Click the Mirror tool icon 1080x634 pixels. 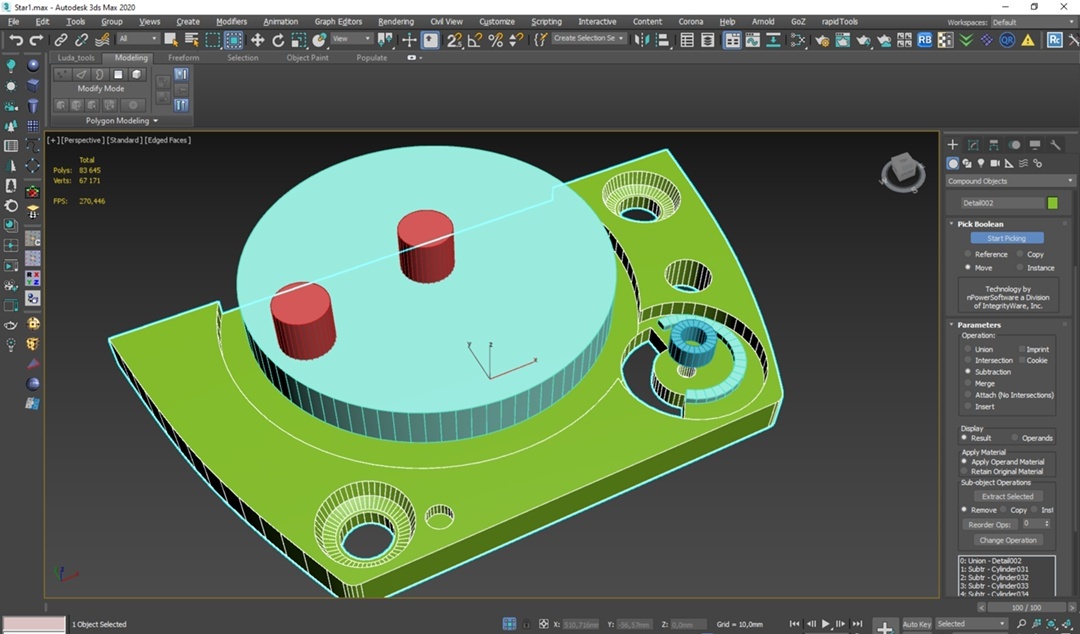tap(641, 40)
